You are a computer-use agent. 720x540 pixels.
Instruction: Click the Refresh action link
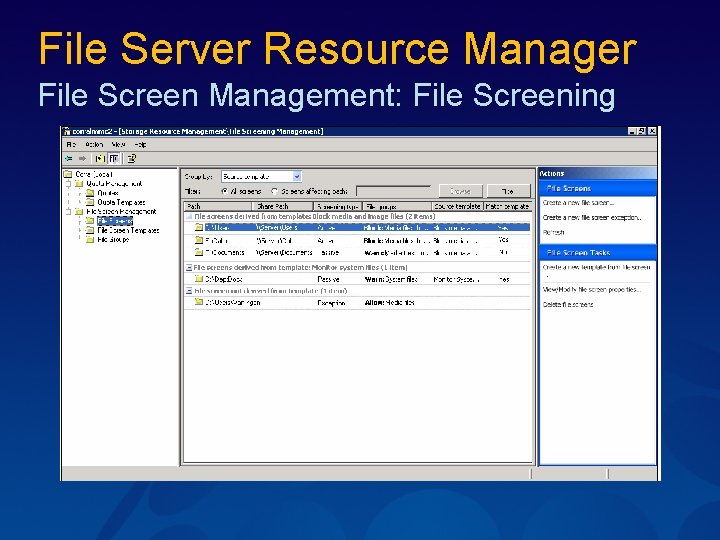click(553, 232)
